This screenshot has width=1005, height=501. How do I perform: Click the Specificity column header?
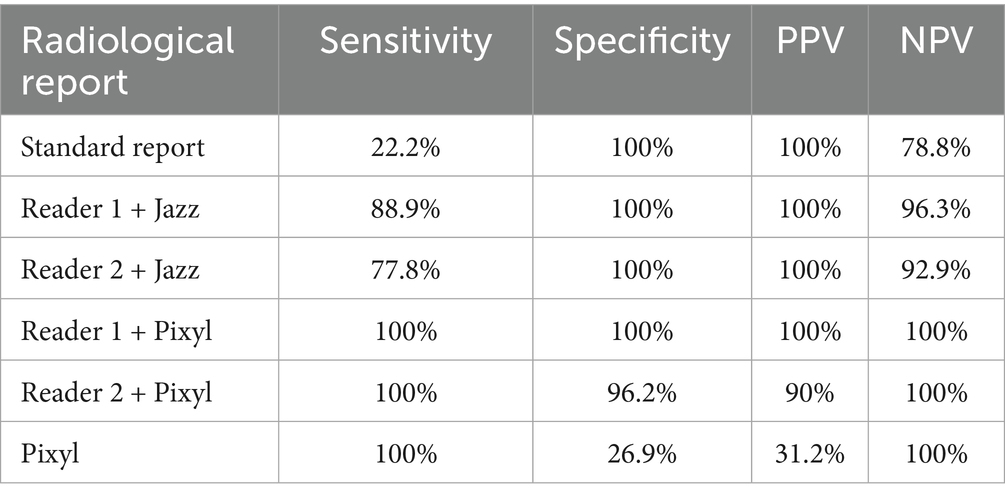643,41
